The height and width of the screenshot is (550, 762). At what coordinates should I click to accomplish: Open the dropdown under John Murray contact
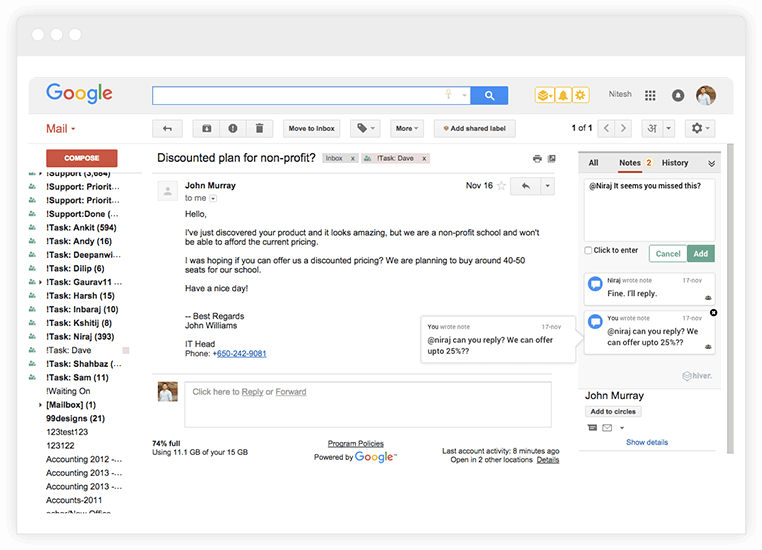point(622,428)
